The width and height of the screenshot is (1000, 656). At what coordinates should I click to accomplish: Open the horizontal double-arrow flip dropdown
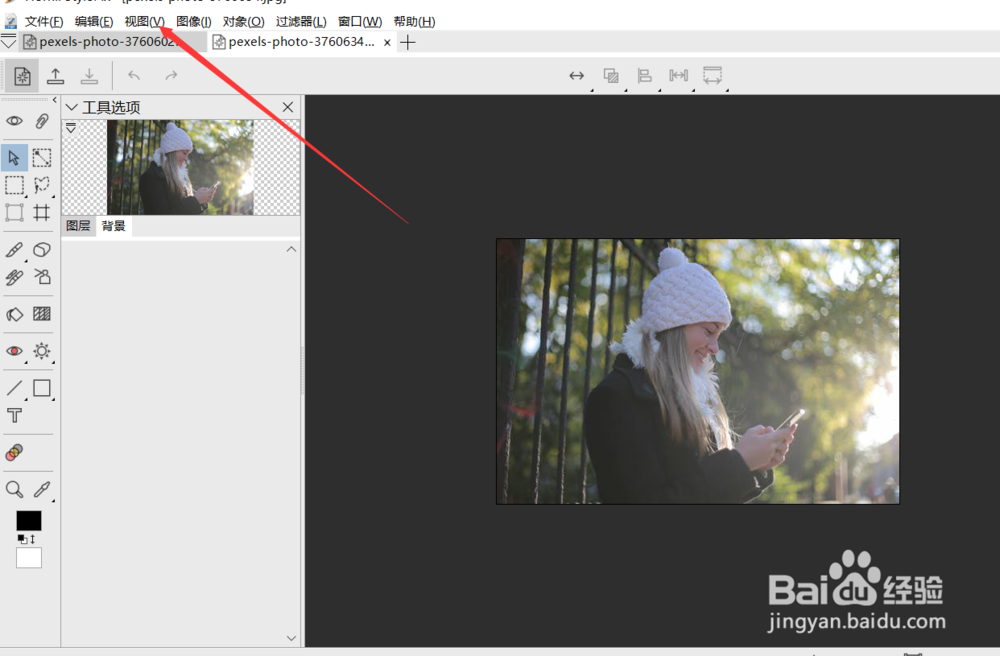[x=578, y=77]
